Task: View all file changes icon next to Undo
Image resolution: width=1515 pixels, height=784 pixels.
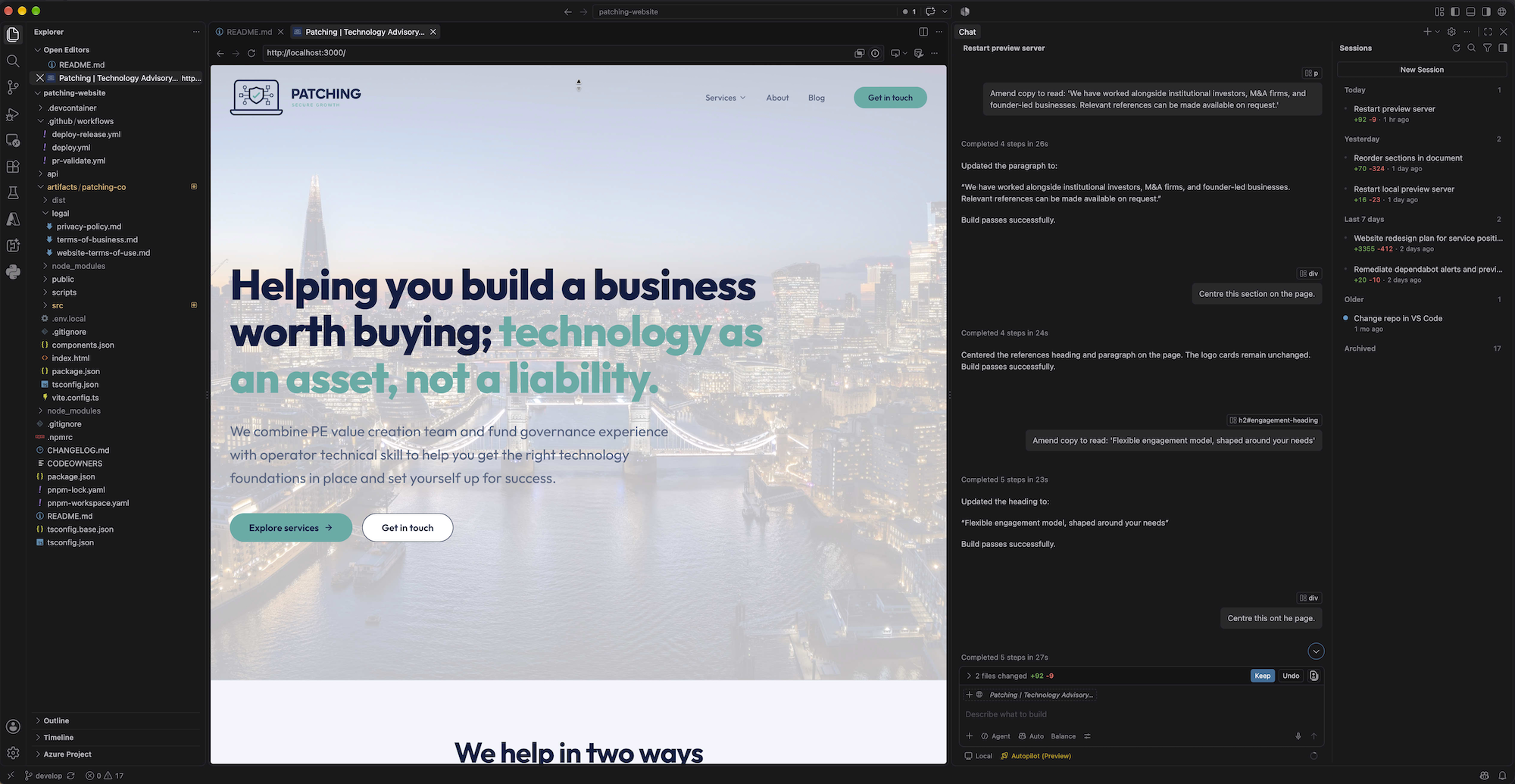Action: pos(1314,676)
